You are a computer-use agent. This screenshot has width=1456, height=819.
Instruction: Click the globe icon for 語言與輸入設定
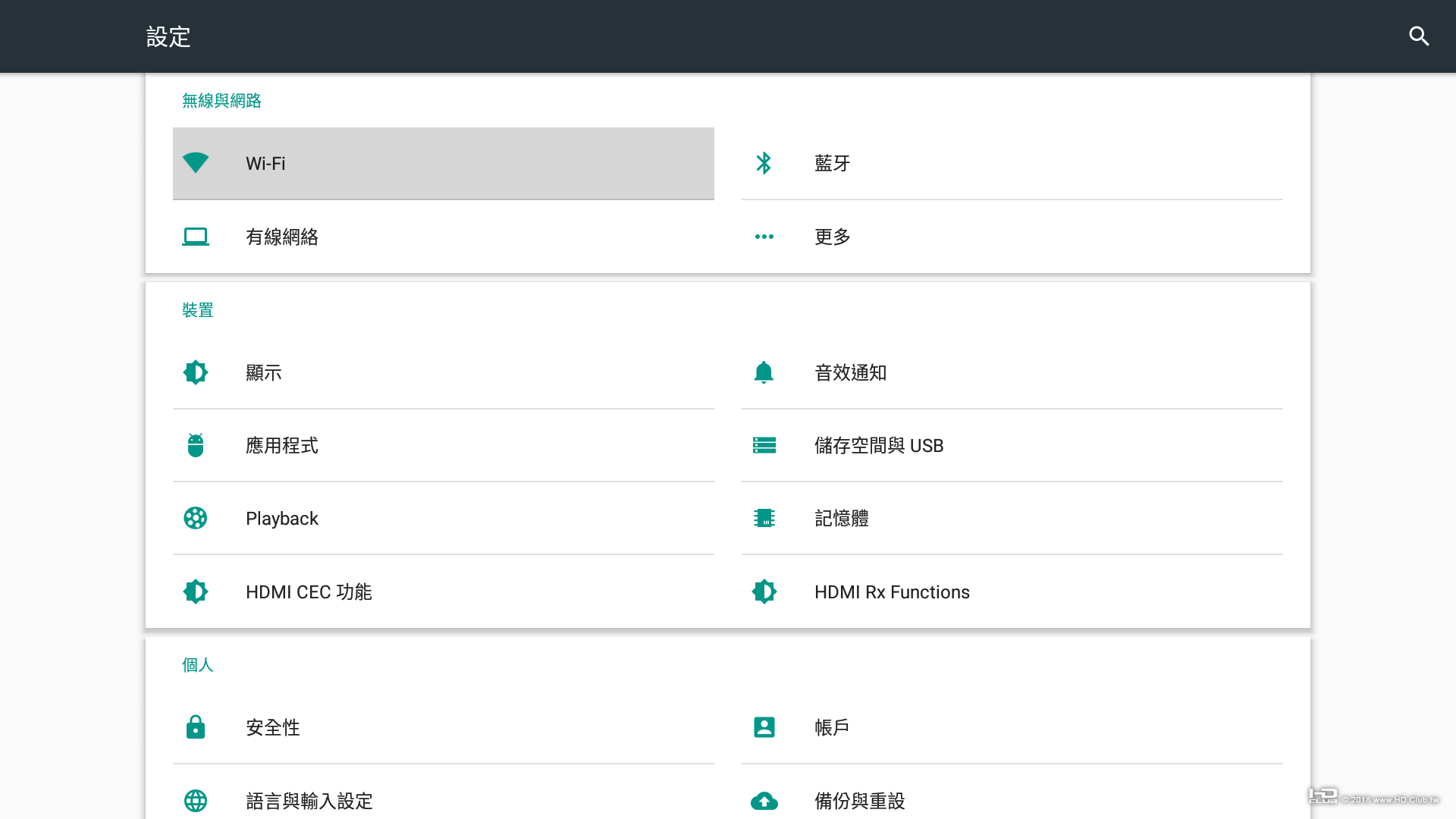(x=196, y=801)
